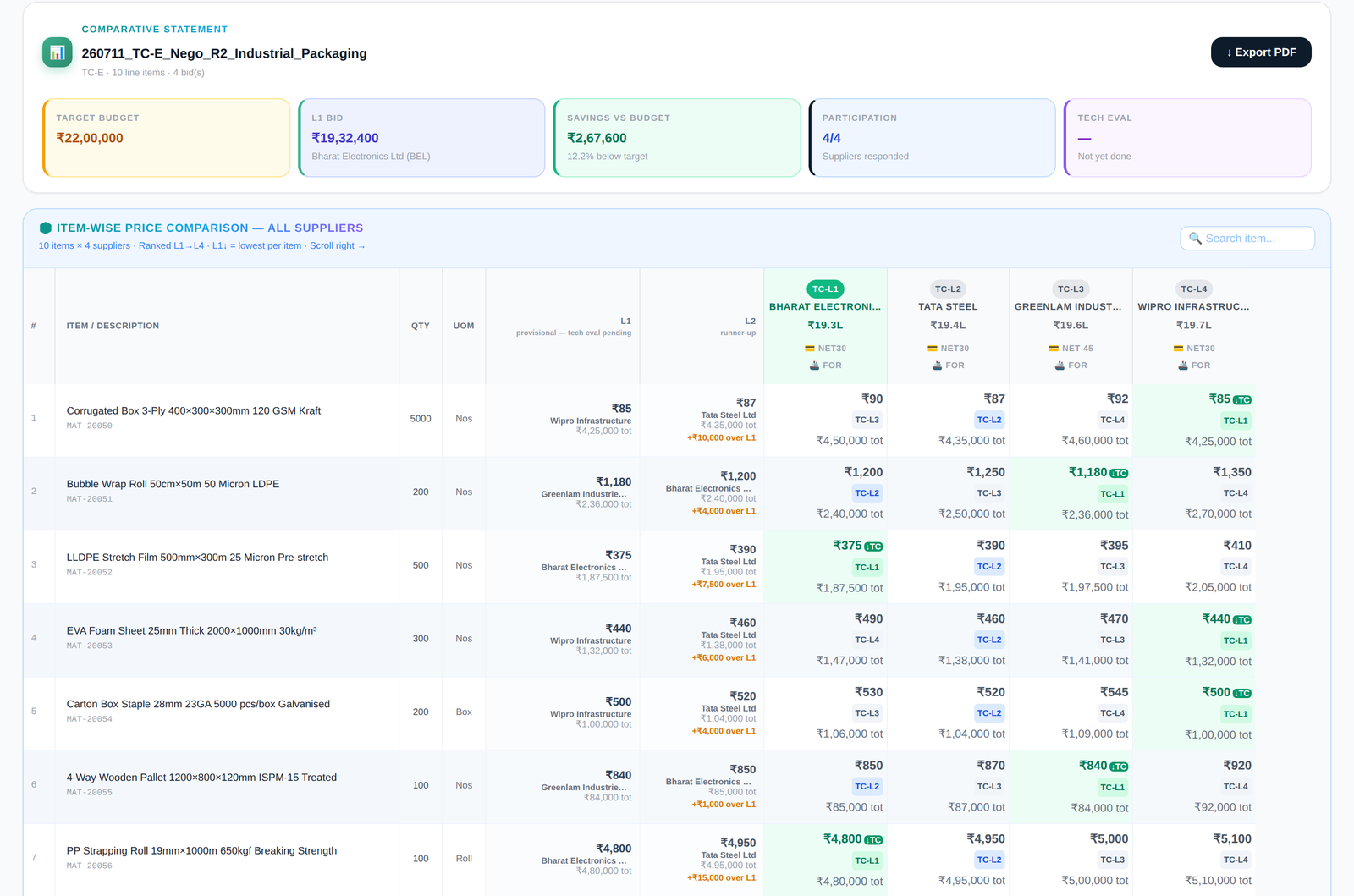Click the TC tag beside the ₹440 Wipro price
This screenshot has width=1354, height=896.
[1242, 620]
